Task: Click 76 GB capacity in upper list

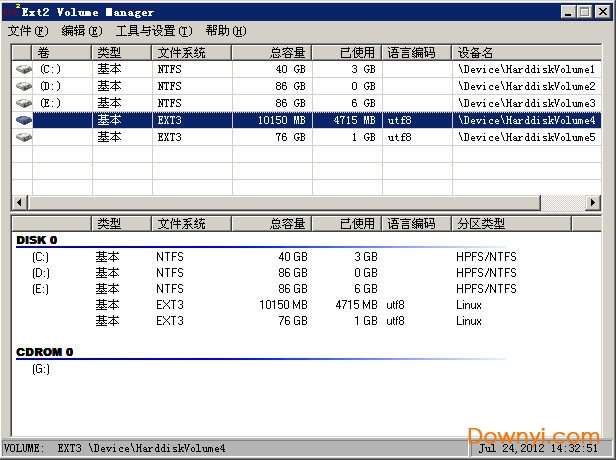Action: [x=290, y=137]
